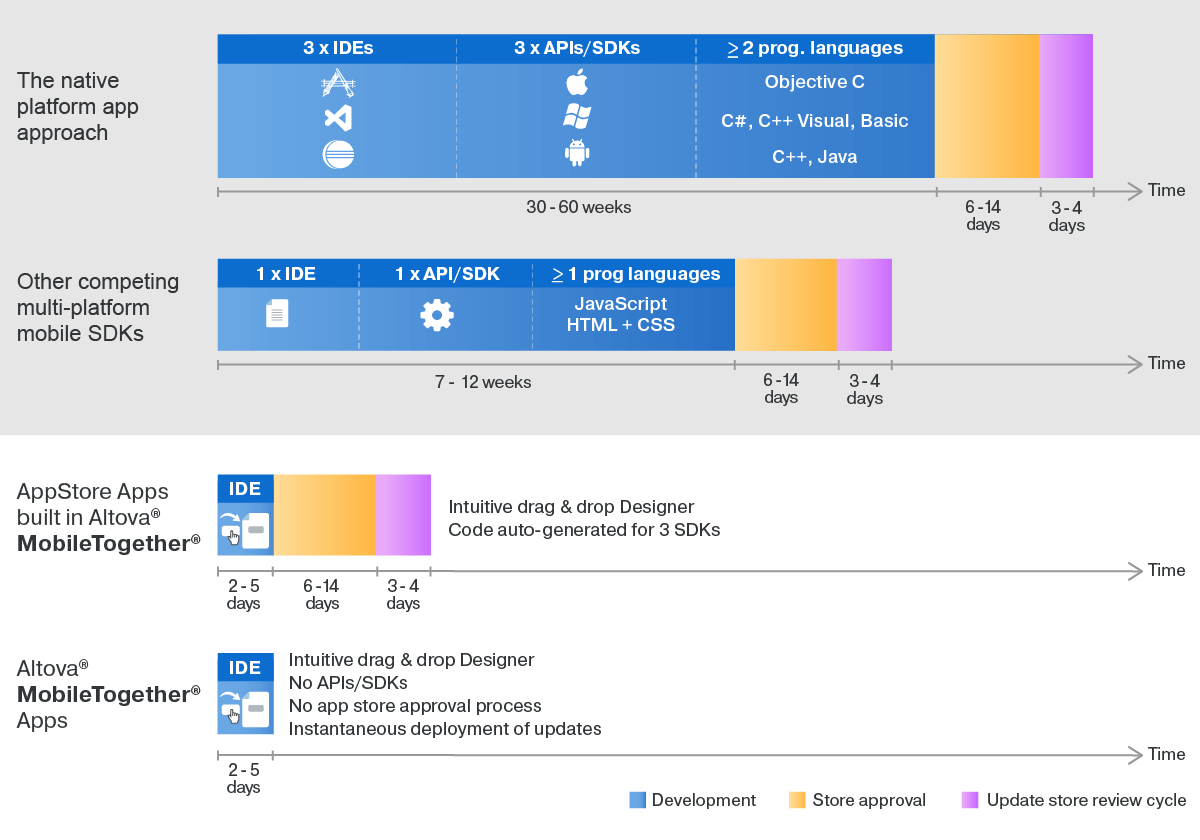
Task: Click the '30 - 60 weeks' duration label
Action: (x=579, y=208)
